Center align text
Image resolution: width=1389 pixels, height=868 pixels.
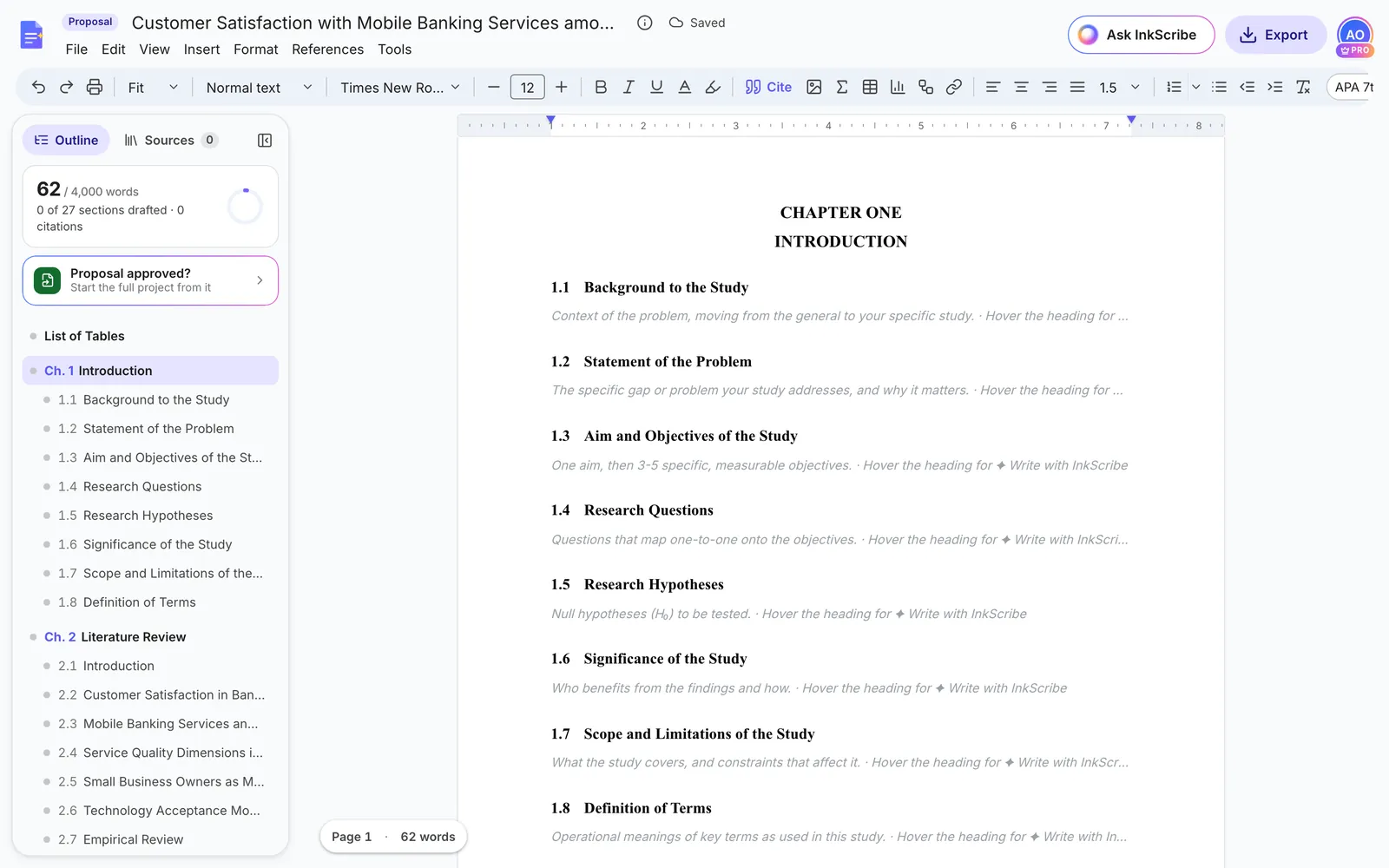1021,87
